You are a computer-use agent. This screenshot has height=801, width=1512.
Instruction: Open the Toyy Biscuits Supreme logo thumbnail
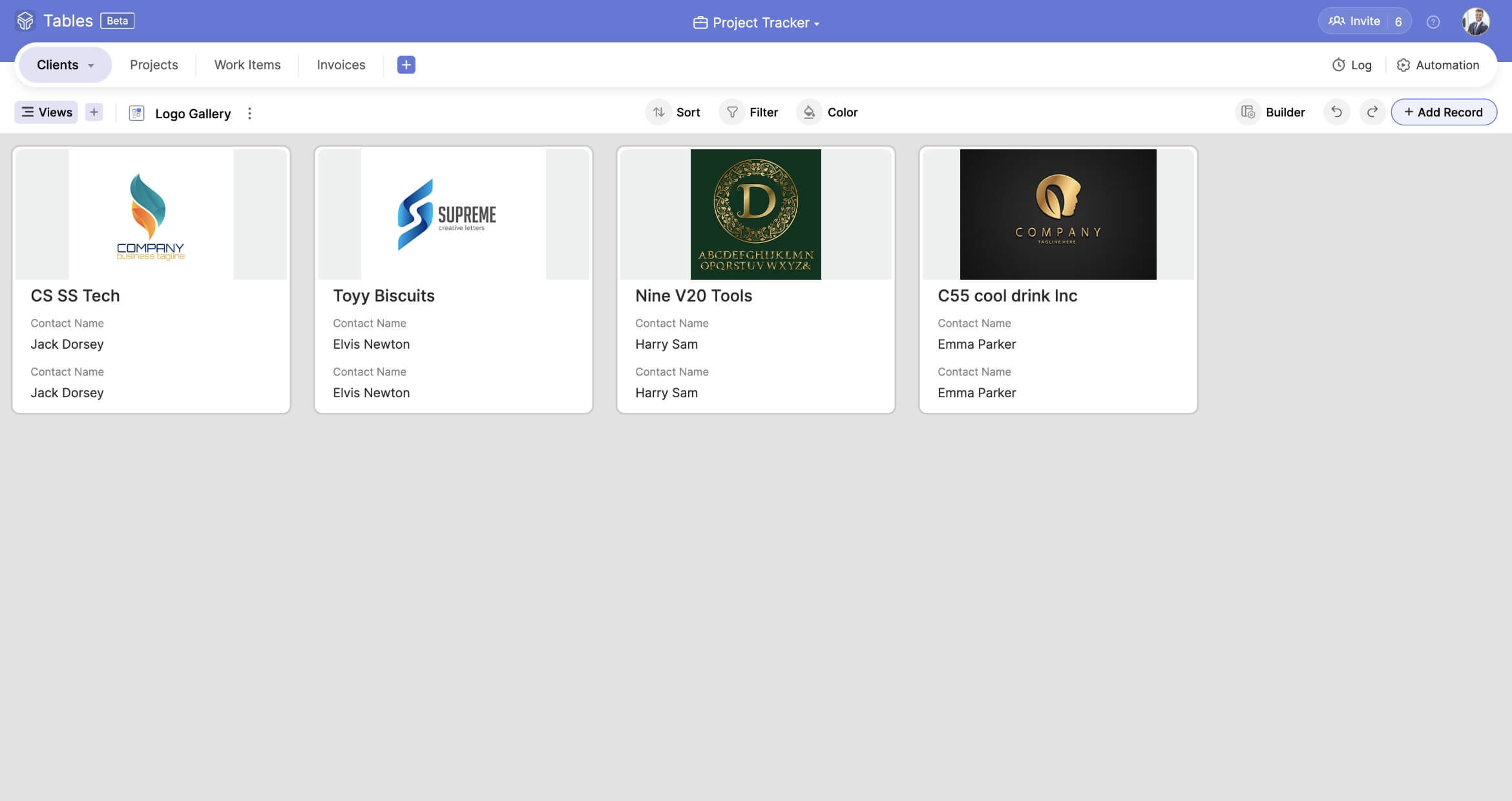tap(454, 214)
